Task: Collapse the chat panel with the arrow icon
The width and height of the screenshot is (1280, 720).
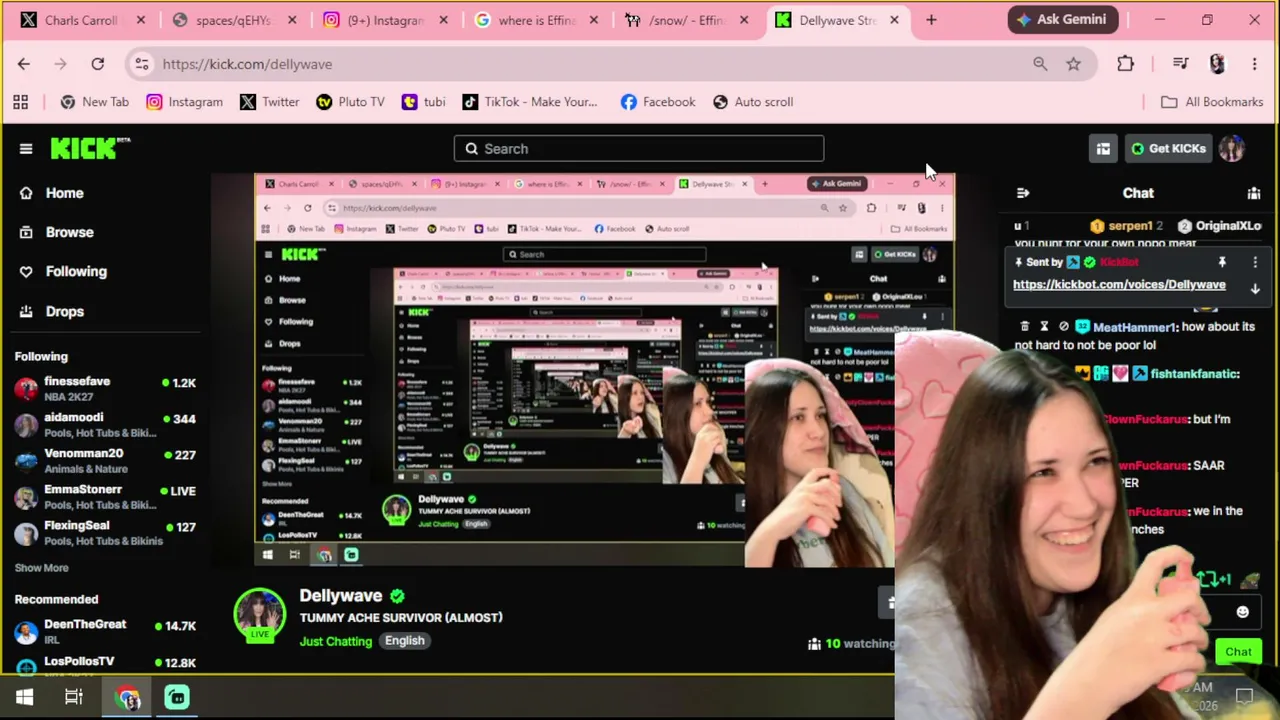Action: [1023, 193]
